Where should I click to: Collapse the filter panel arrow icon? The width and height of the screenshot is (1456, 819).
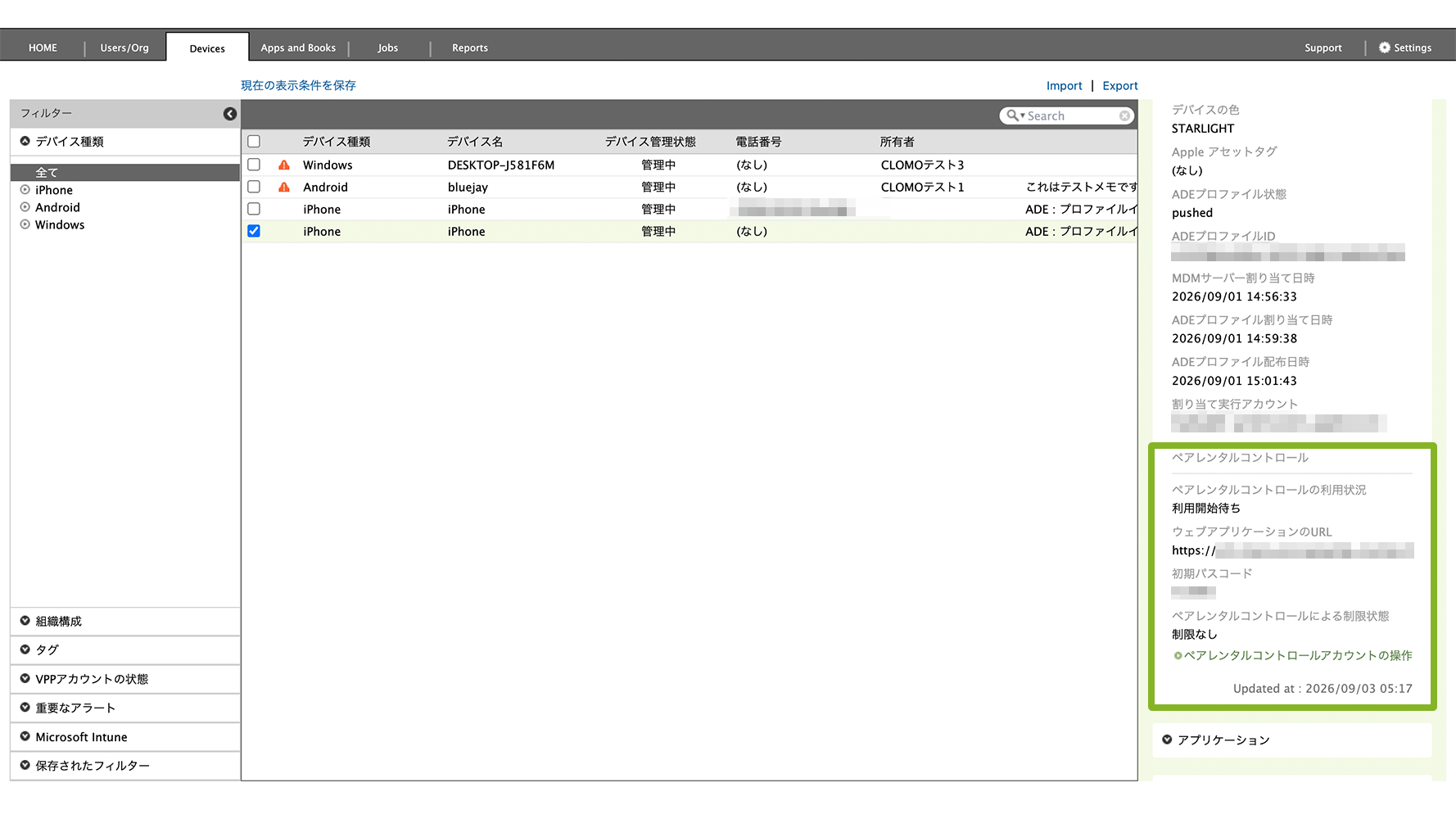coord(230,114)
